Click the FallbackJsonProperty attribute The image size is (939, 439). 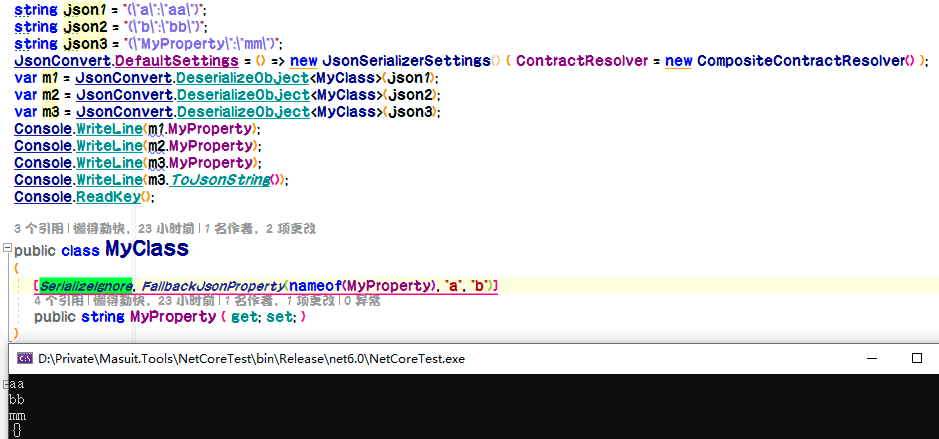(x=213, y=286)
